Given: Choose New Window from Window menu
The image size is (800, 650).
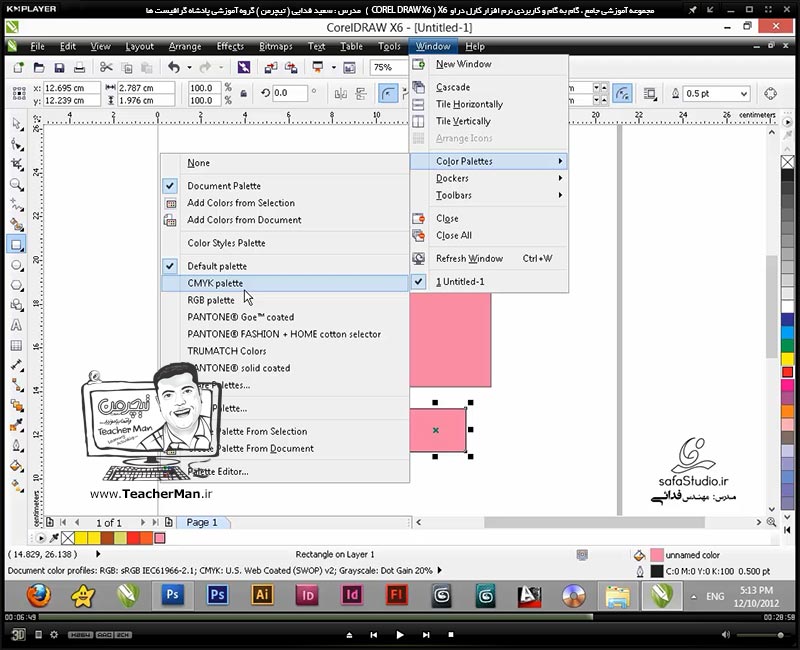Looking at the screenshot, I should coord(489,64).
